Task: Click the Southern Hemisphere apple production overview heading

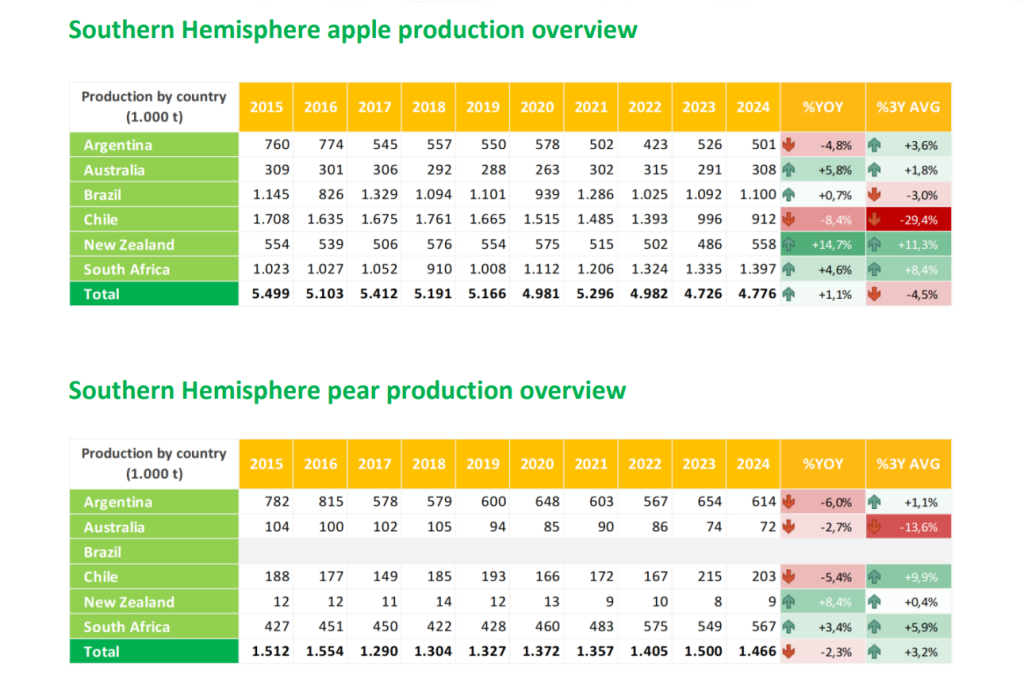Action: pyautogui.click(x=352, y=30)
